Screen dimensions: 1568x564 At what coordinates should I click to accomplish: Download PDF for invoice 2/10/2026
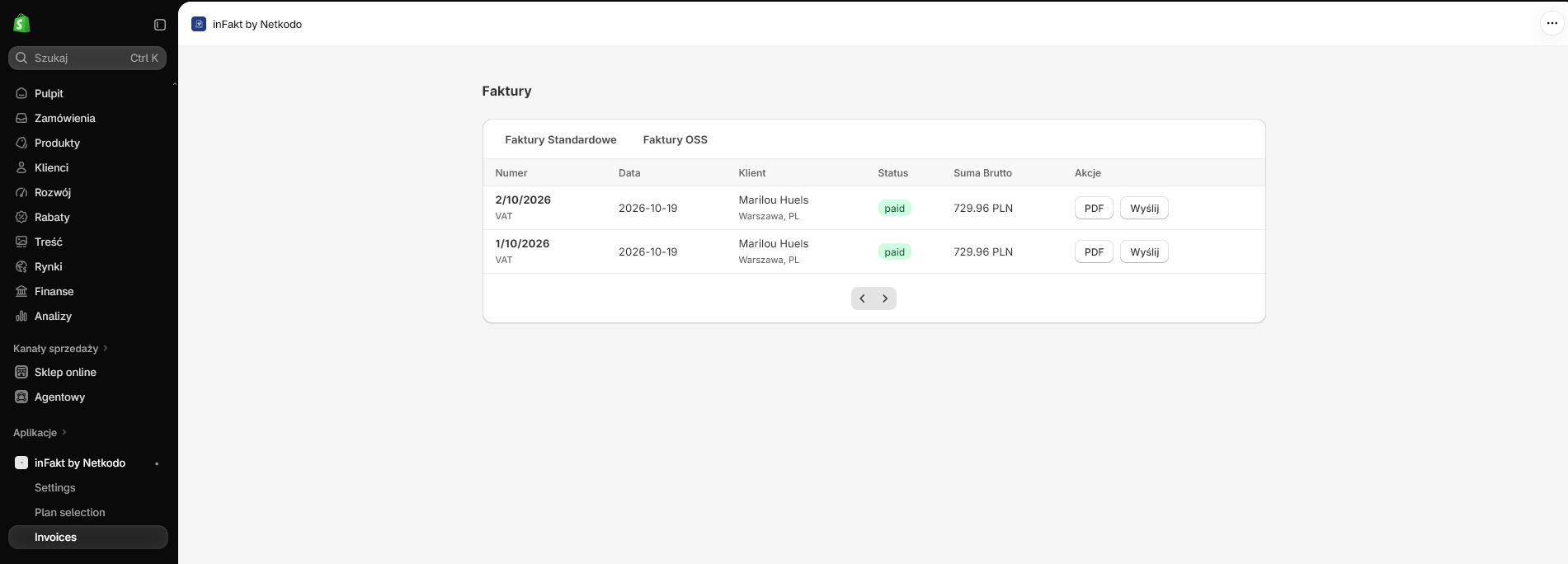point(1094,208)
